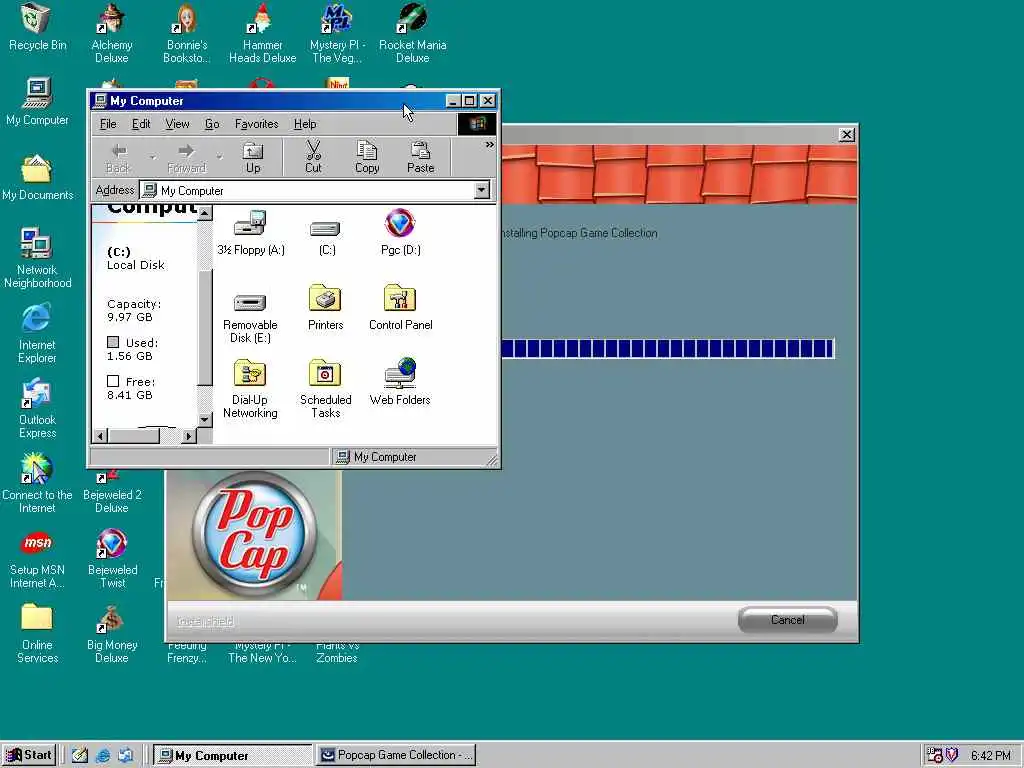Select Recycle Bin desktop icon
The height and width of the screenshot is (768, 1024).
37,27
